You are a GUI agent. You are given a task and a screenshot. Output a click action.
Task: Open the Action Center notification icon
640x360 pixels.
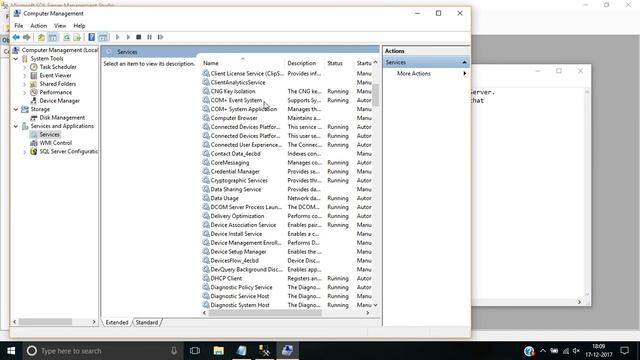pyautogui.click(x=624, y=351)
